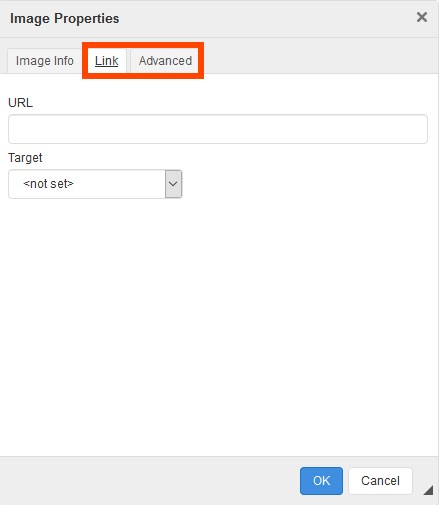Click the underlined Link tab label
The height and width of the screenshot is (505, 439).
pyautogui.click(x=107, y=61)
